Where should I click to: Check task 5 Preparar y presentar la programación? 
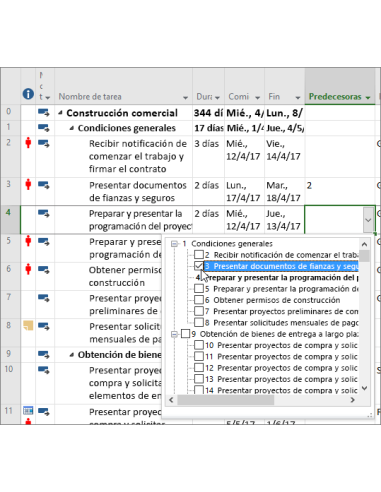coord(199,289)
